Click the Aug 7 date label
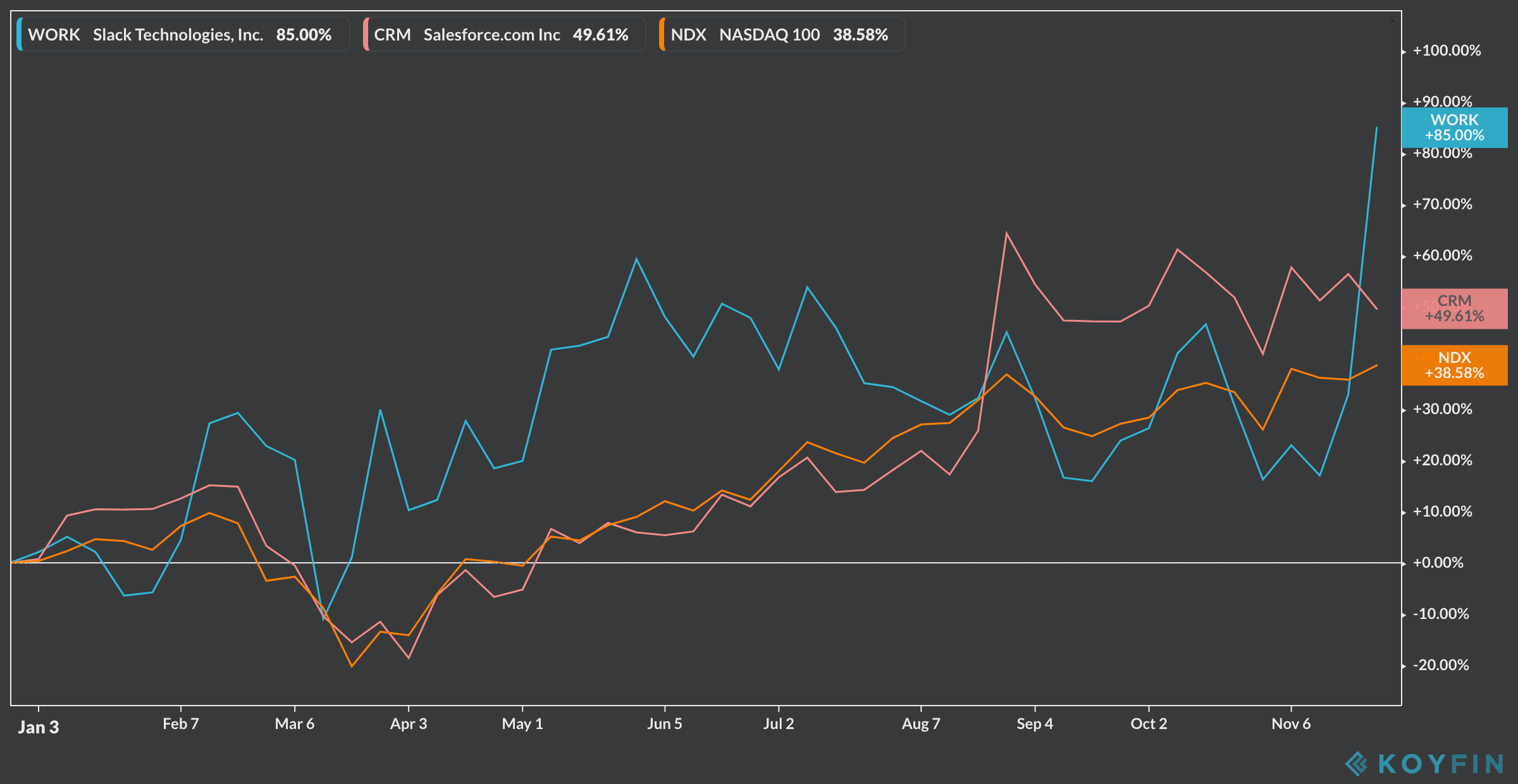Screen dimensions: 1518x784 pos(921,724)
